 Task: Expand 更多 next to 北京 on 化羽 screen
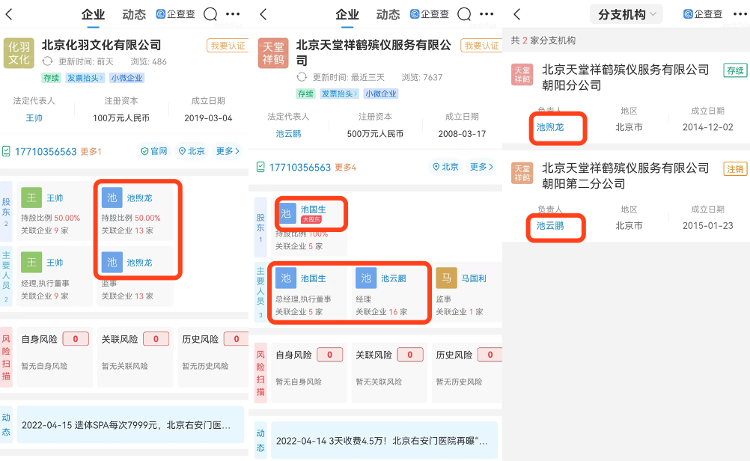coord(227,151)
